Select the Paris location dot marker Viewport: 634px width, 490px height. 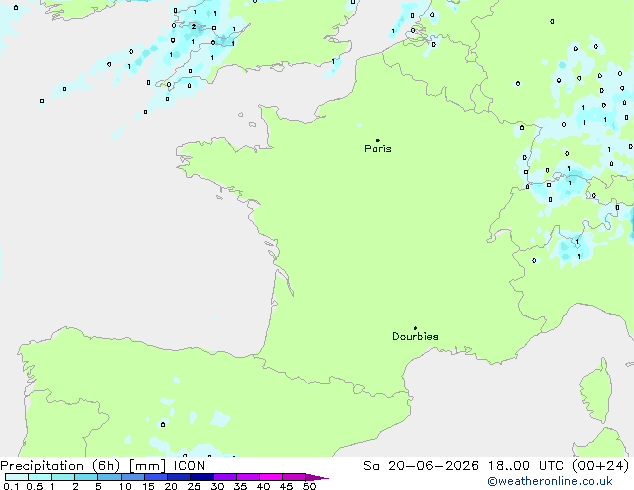click(x=378, y=140)
